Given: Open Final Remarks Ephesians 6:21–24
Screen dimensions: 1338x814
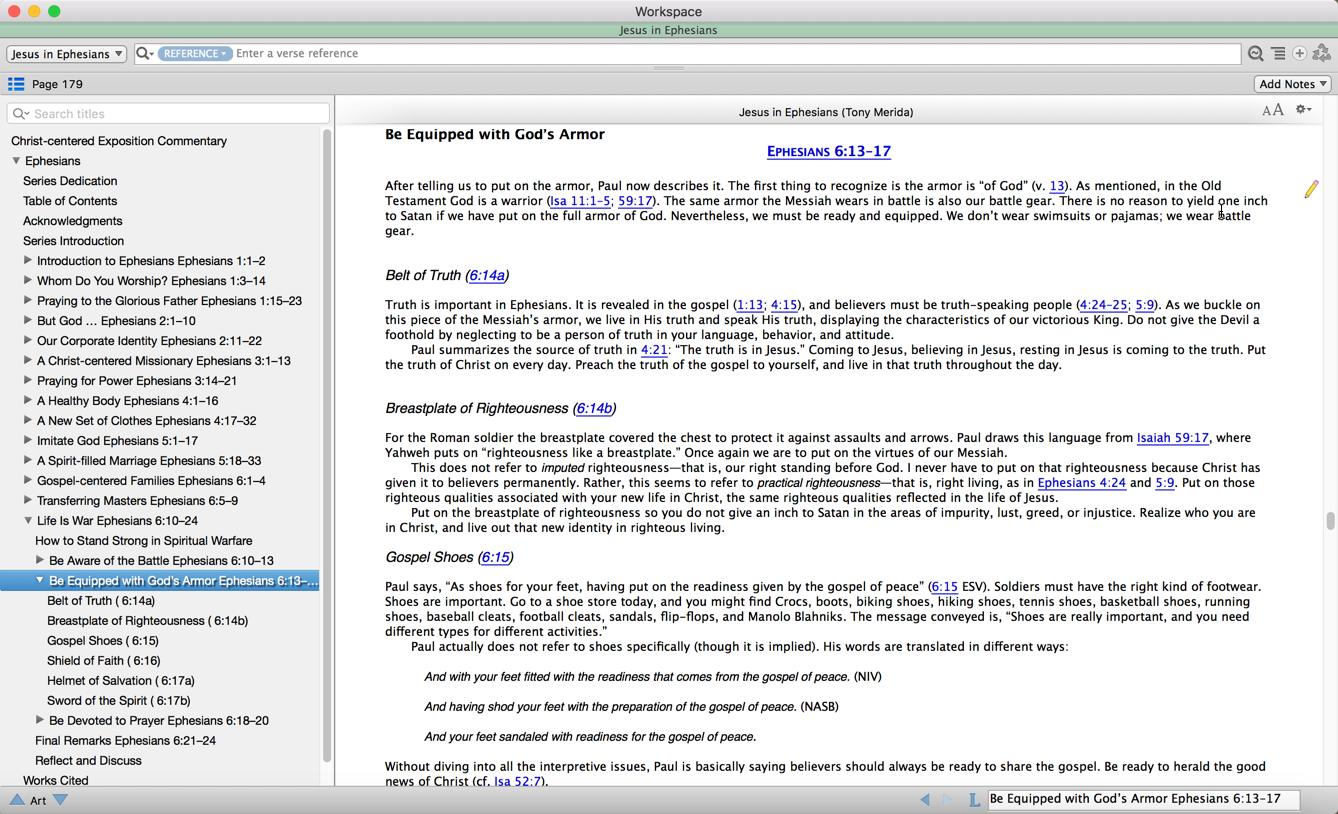Looking at the screenshot, I should pyautogui.click(x=126, y=741).
